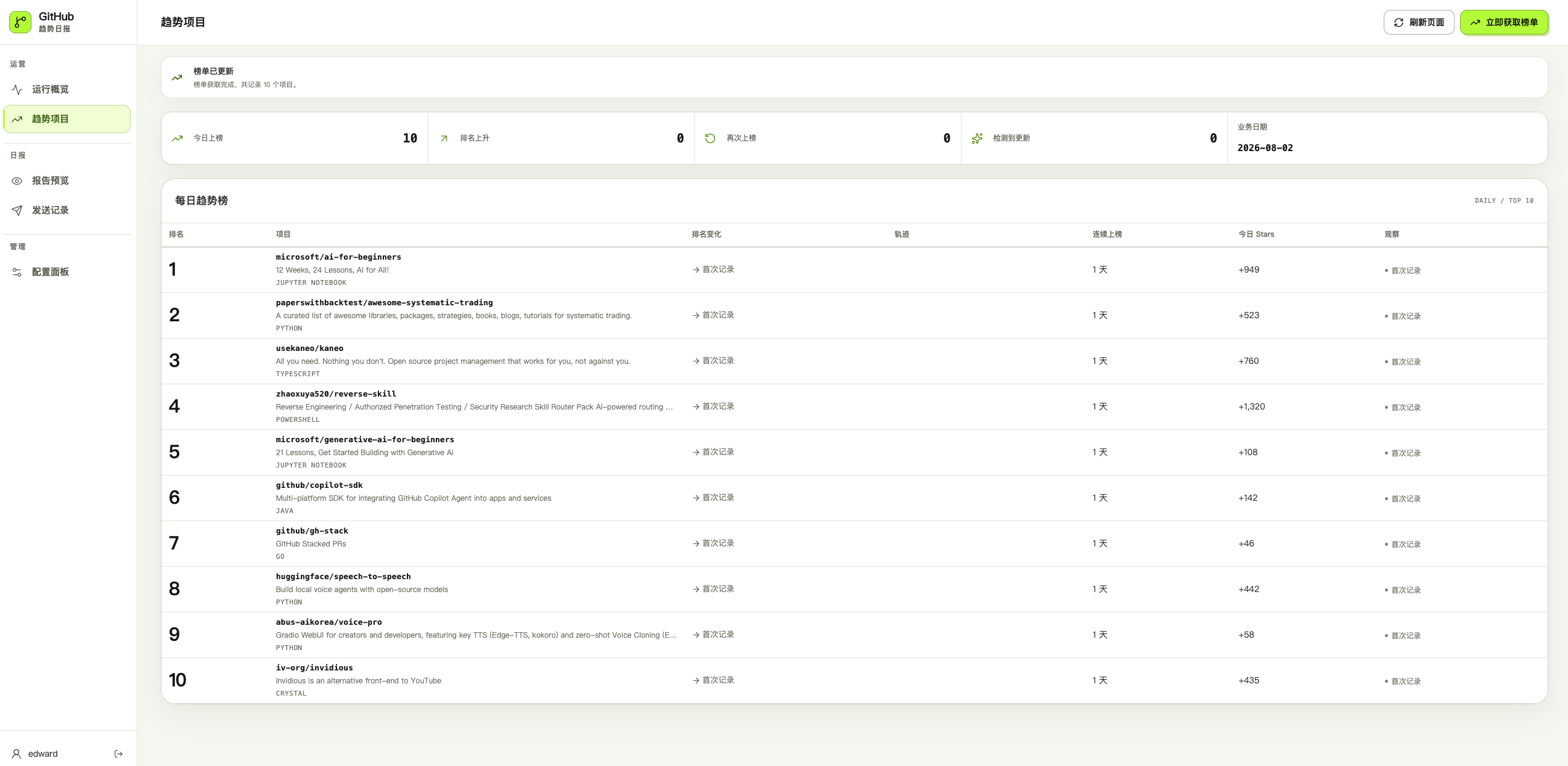Screen dimensions: 1568x766
Task: Select the 趋势项目 sidebar item
Action: [x=67, y=119]
